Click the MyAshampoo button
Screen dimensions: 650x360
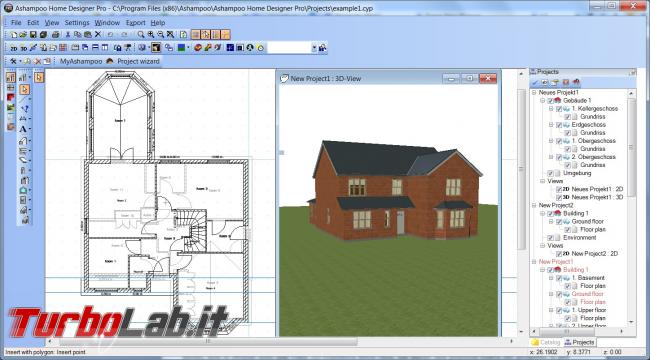tap(81, 61)
